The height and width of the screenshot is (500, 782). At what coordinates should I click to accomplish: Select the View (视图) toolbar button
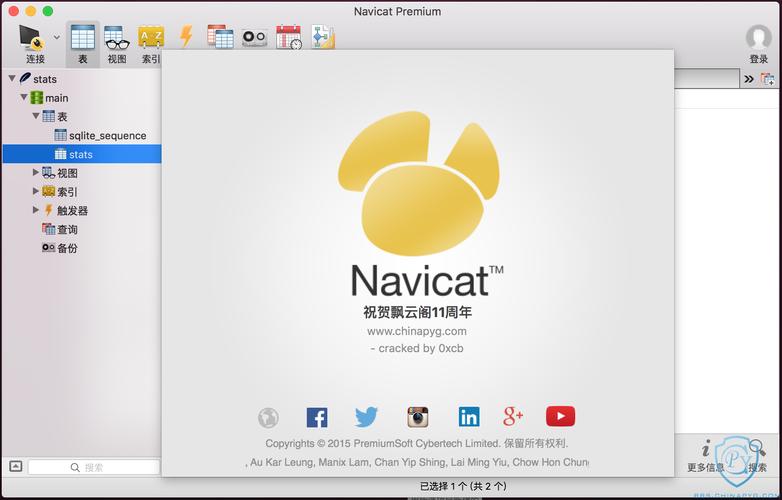pyautogui.click(x=117, y=44)
